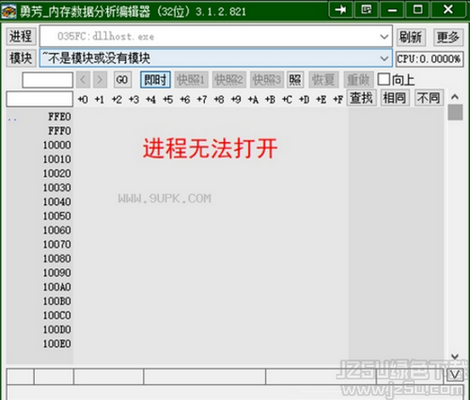This screenshot has height=400, width=470.
Task: Select address row 10050
Action: click(x=57, y=216)
